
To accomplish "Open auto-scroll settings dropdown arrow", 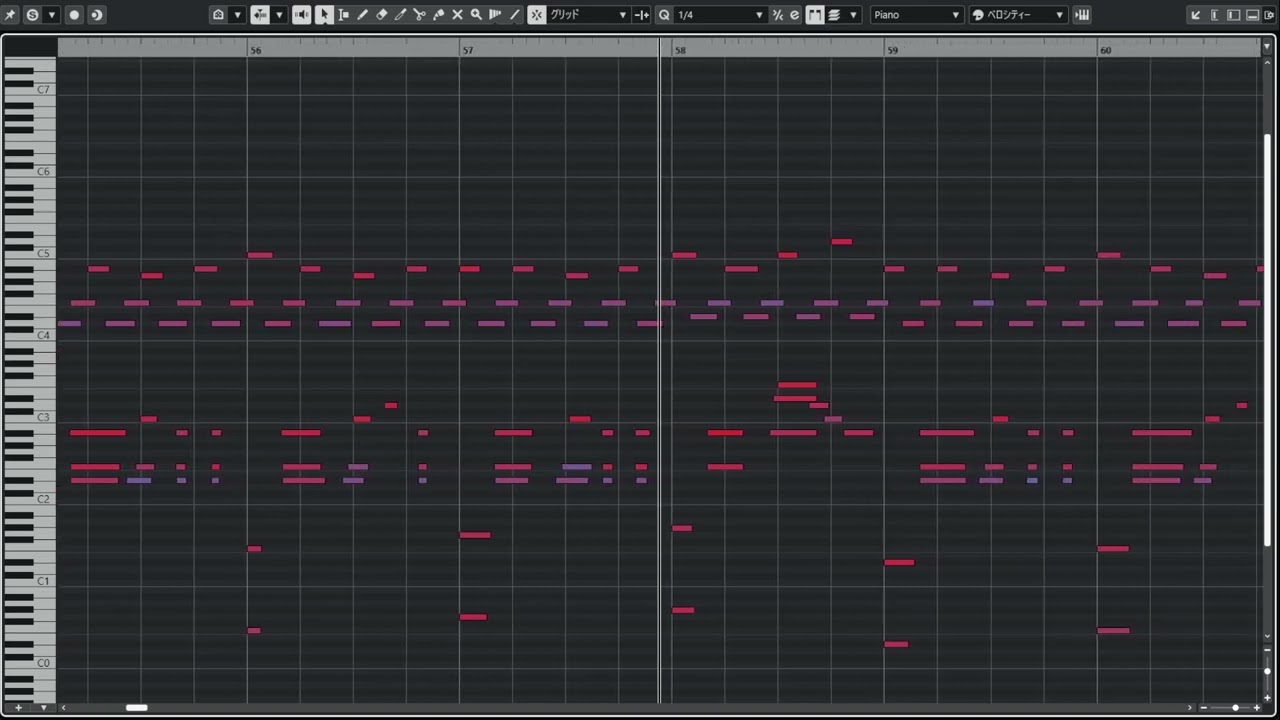I will (279, 15).
